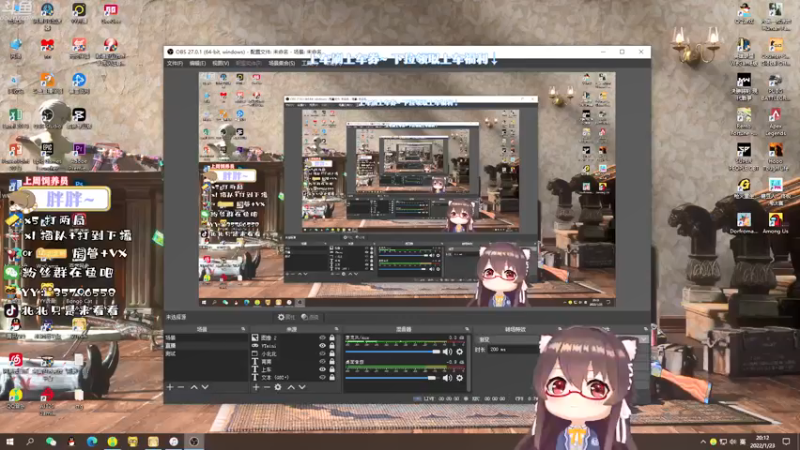Adjust desktop audio volume slider
This screenshot has width=800, height=450.
pyautogui.click(x=393, y=378)
